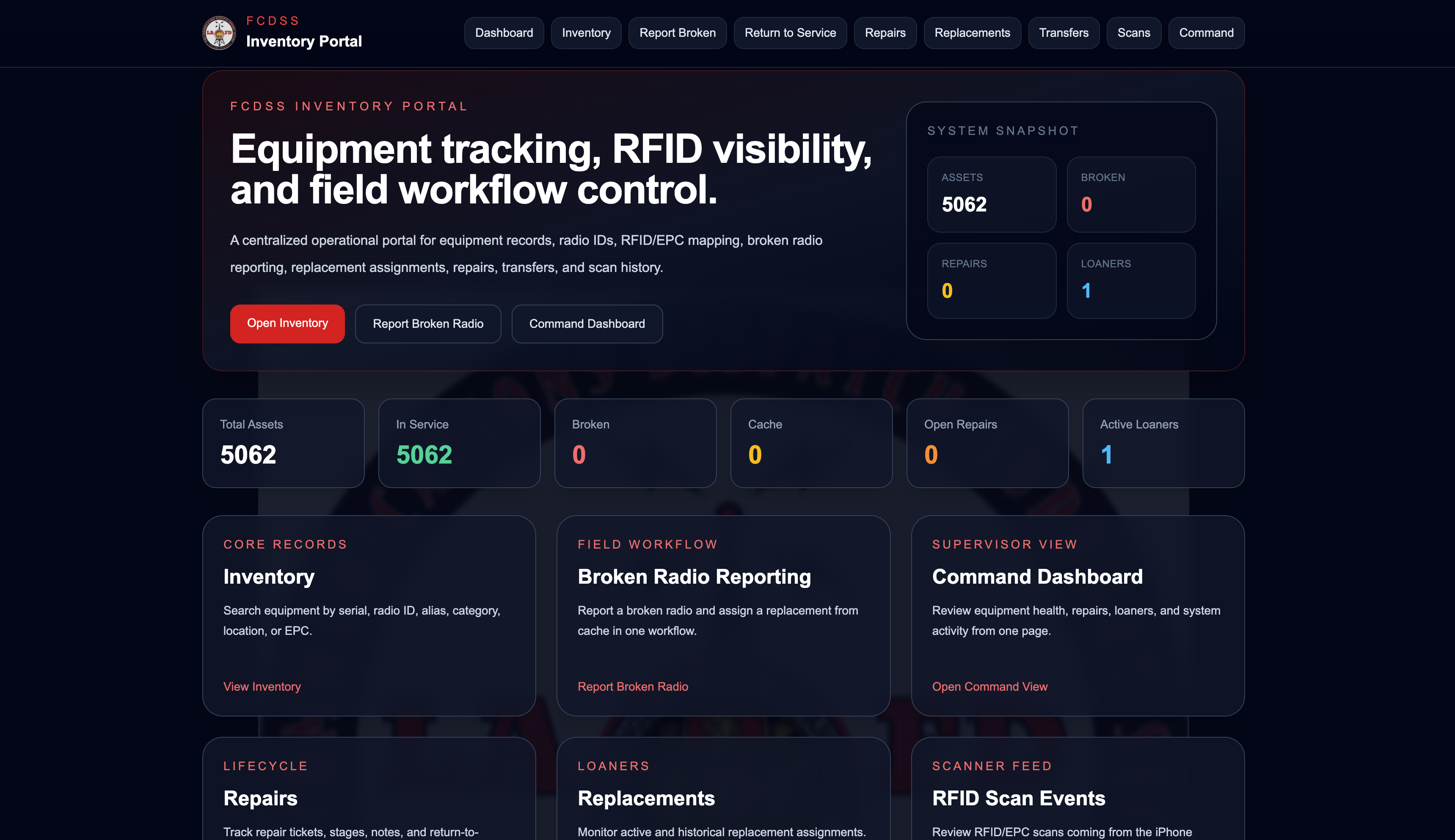Image resolution: width=1455 pixels, height=840 pixels.
Task: Click the FIELD WORKFLOW label
Action: click(x=647, y=544)
